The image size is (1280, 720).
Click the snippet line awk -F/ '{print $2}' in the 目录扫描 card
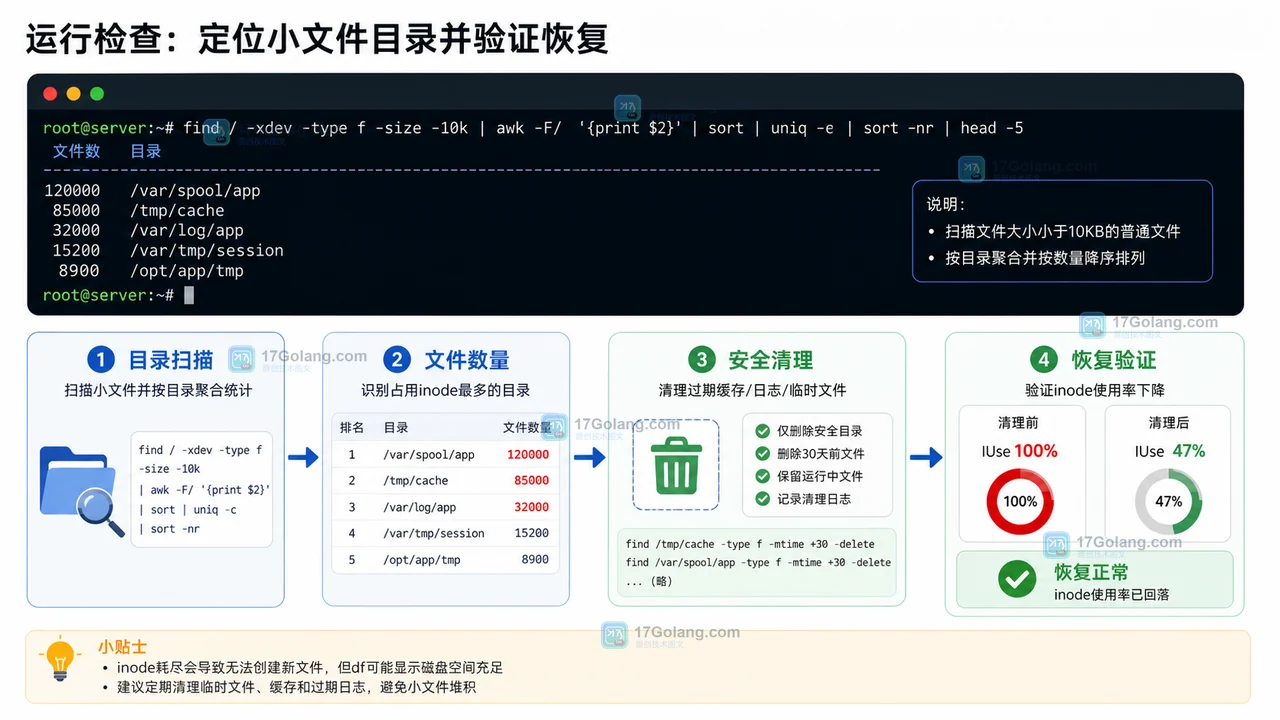coord(205,490)
